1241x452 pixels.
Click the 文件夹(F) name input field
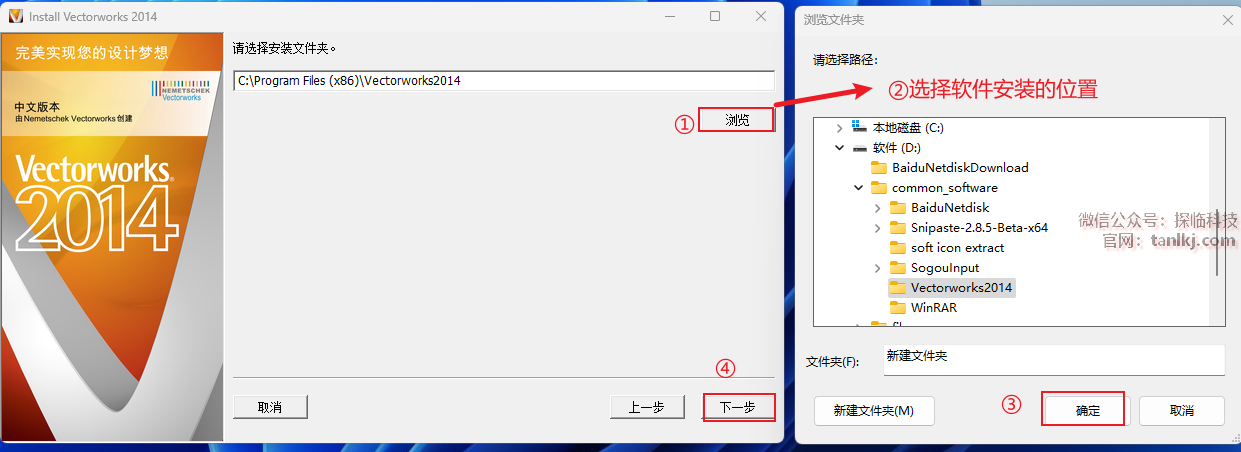tap(1054, 360)
